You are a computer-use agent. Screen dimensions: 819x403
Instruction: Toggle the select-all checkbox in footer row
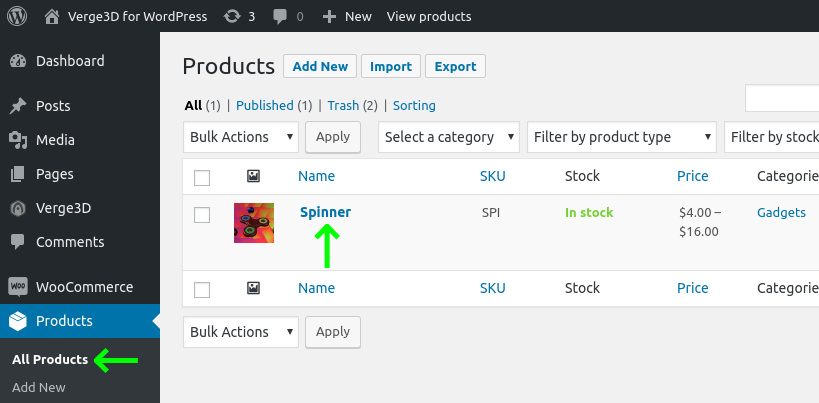202,290
